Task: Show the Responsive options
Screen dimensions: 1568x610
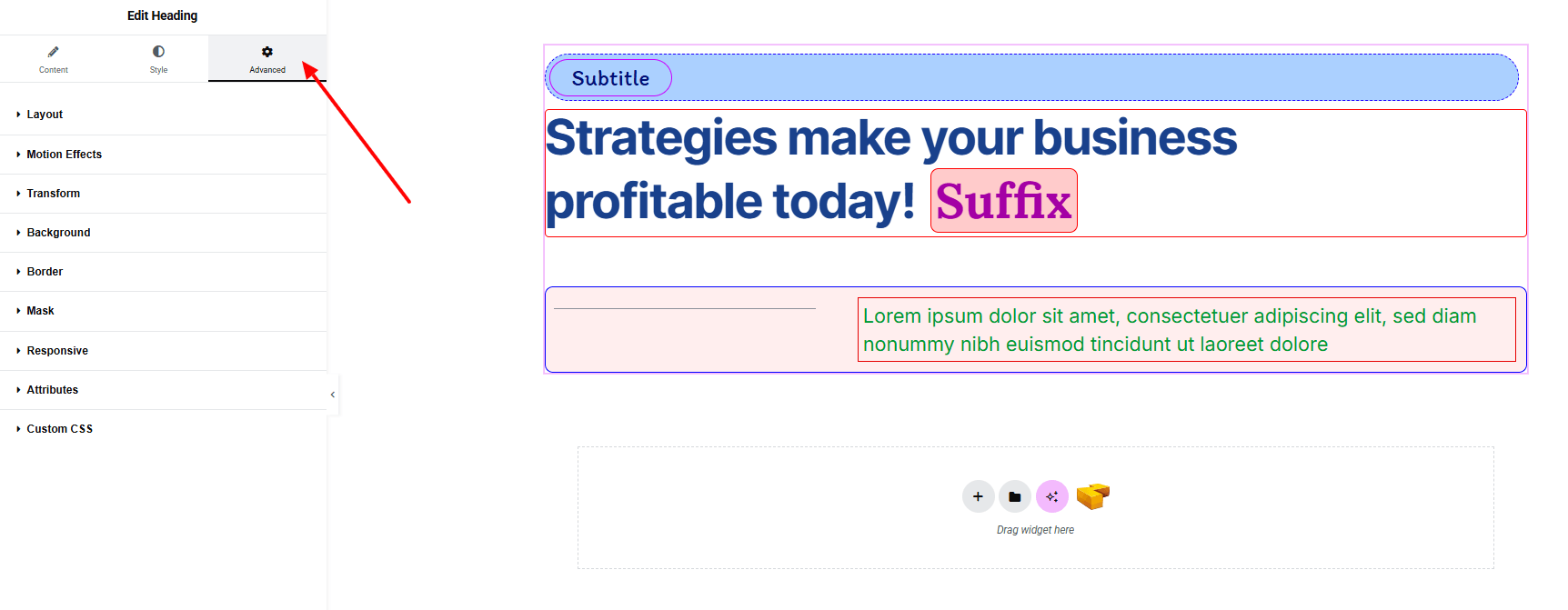Action: coord(57,351)
